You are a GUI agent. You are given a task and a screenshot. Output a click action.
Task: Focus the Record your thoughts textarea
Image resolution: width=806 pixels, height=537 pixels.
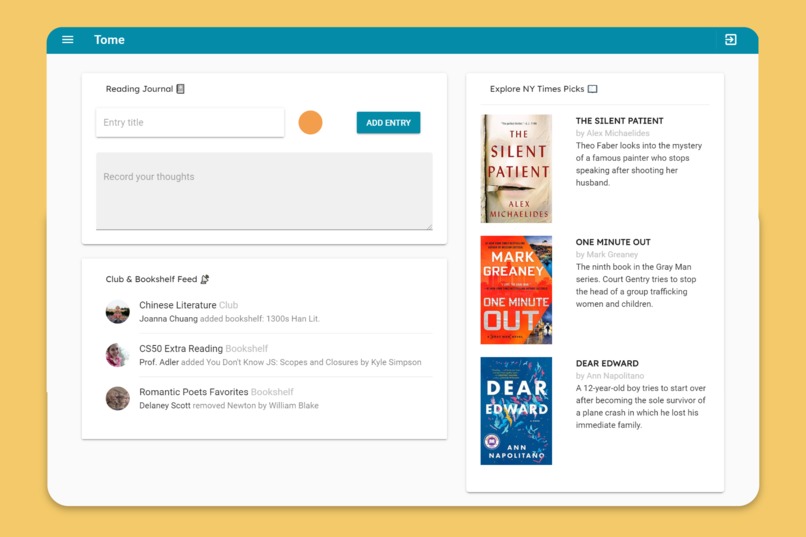click(264, 191)
